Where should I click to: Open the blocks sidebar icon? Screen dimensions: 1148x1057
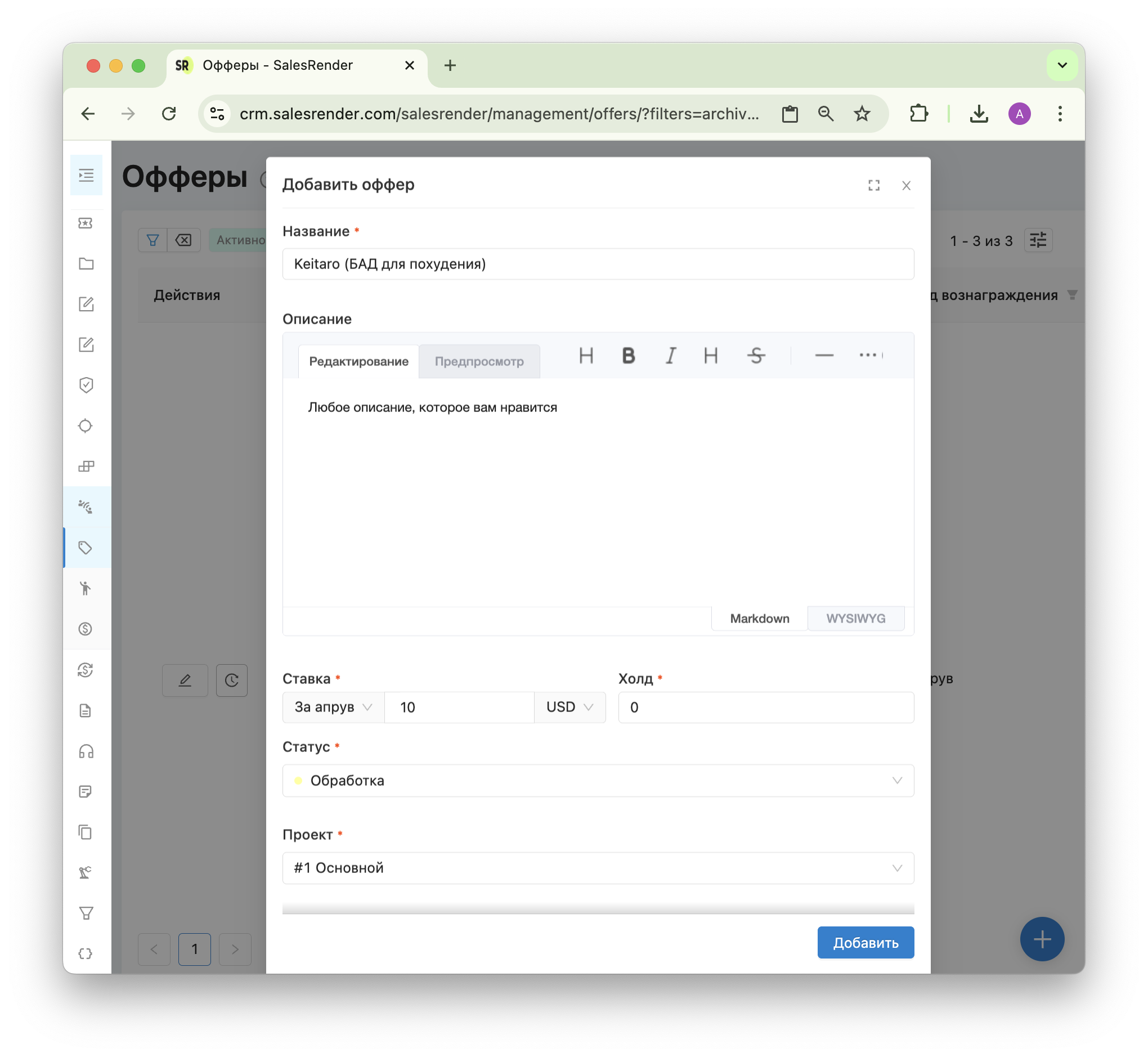[x=86, y=467]
